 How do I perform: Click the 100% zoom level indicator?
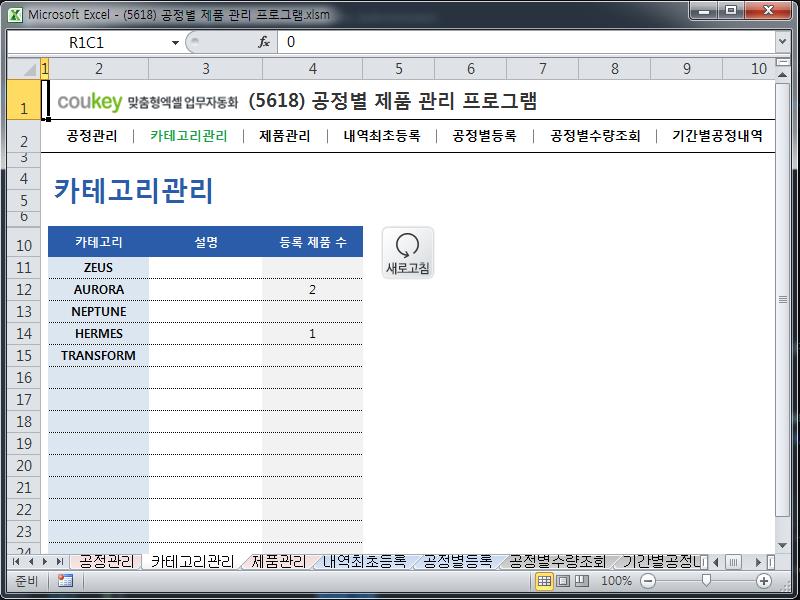pos(616,581)
